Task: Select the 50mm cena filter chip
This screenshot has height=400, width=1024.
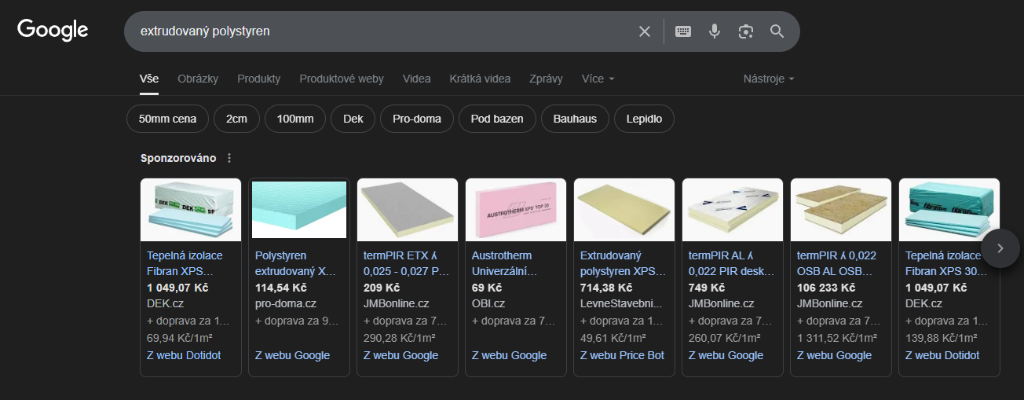Action: (167, 119)
